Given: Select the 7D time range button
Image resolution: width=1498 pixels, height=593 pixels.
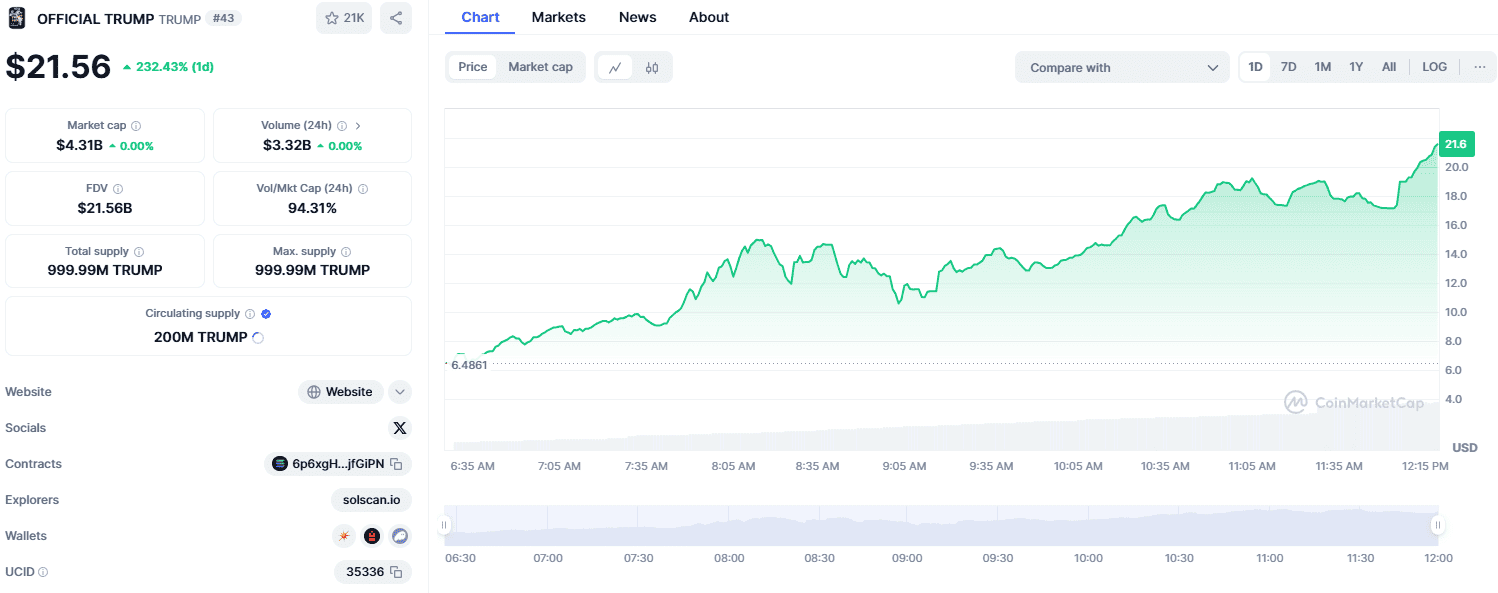Looking at the screenshot, I should coord(1289,67).
